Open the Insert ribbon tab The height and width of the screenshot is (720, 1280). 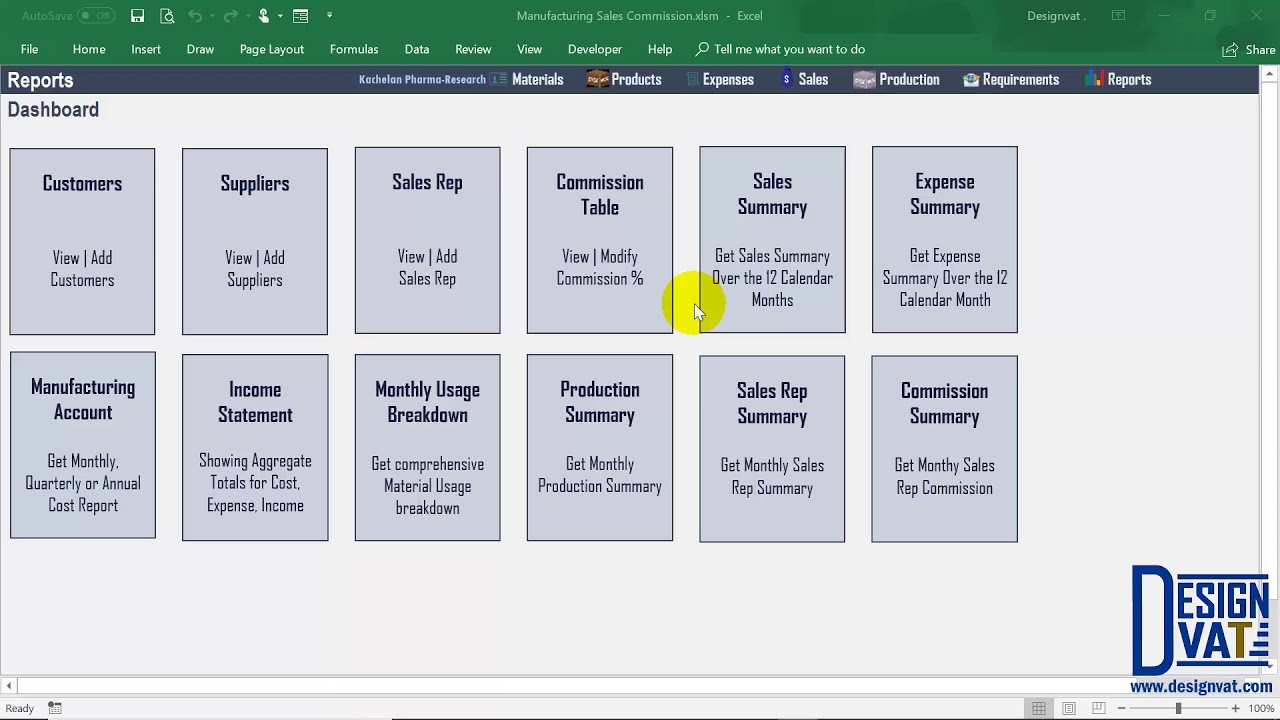click(x=146, y=49)
